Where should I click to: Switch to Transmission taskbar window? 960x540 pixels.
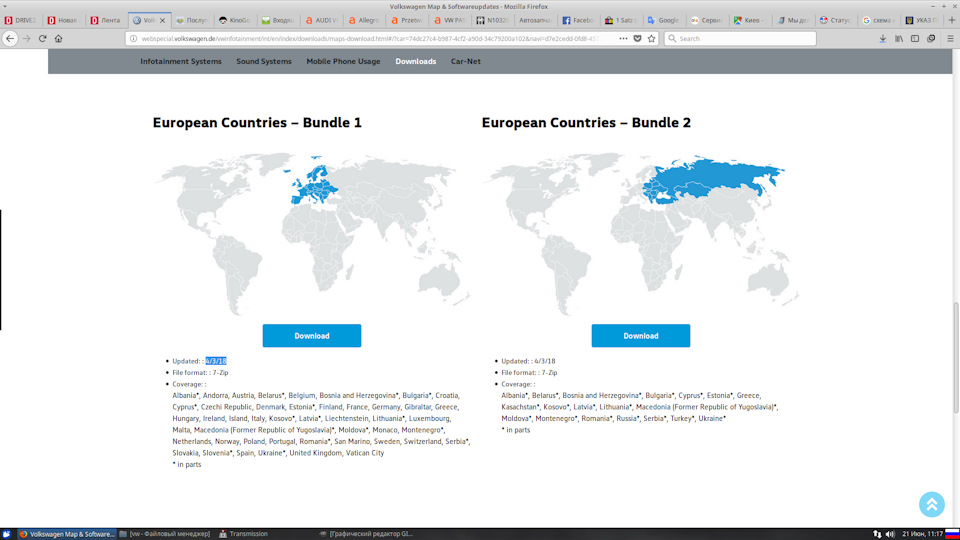(x=244, y=534)
